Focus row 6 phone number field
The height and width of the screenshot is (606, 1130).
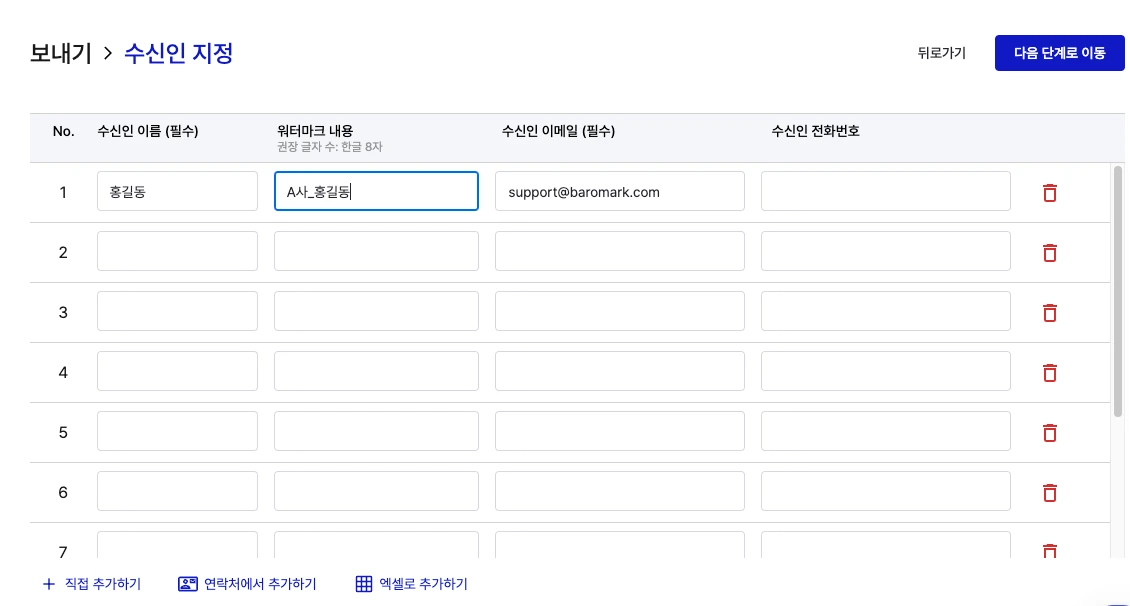tap(886, 491)
